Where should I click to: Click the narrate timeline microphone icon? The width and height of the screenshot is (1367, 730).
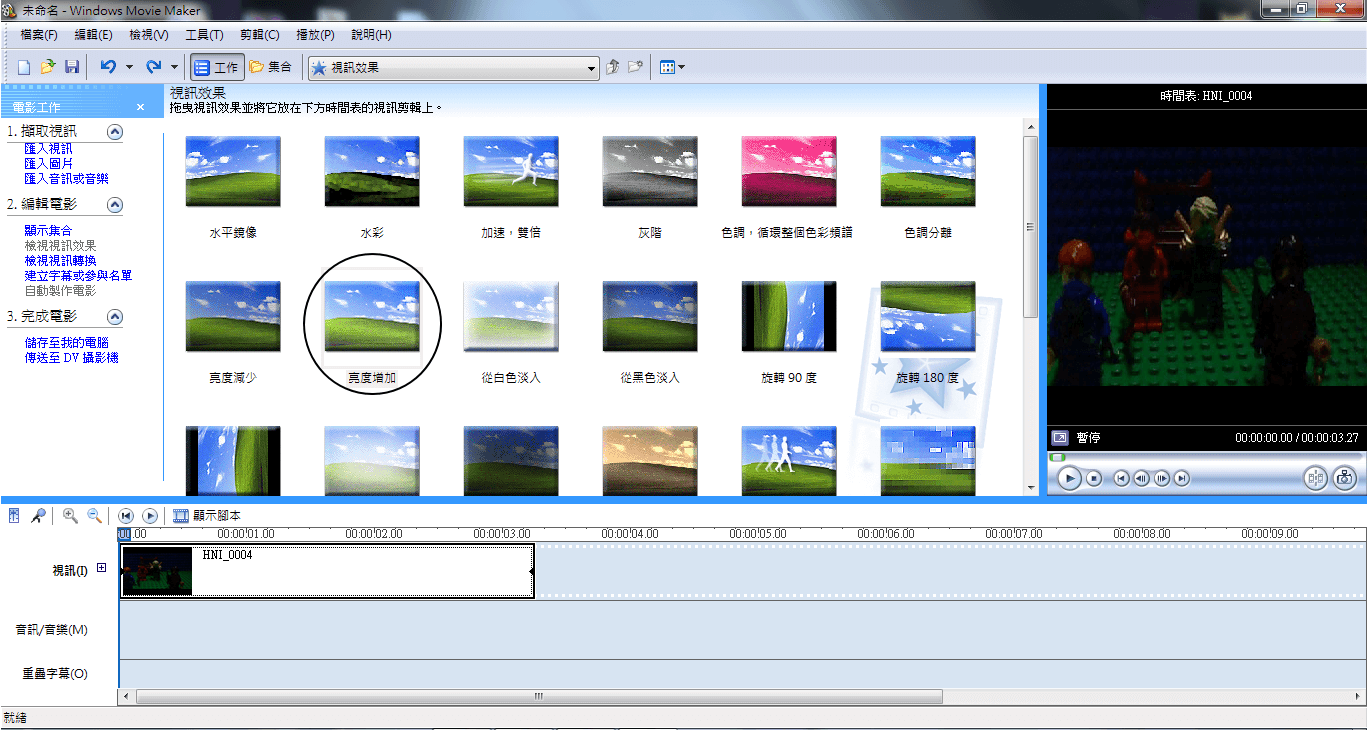[x=38, y=516]
